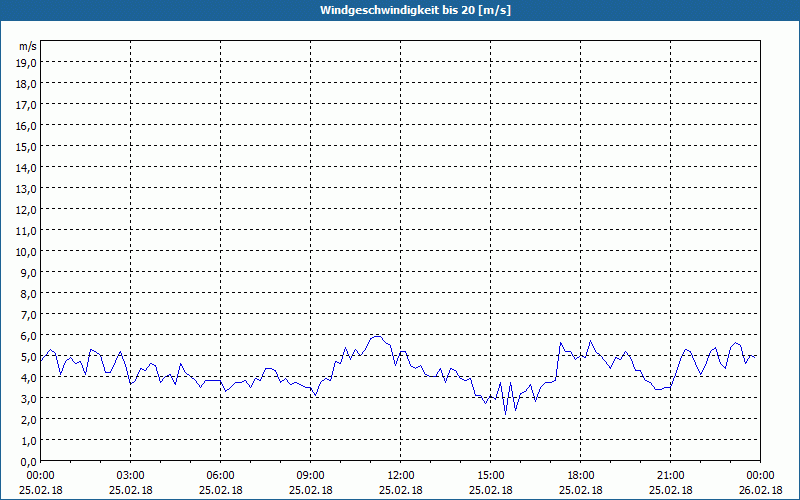Click the 7,0 y-axis label
This screenshot has width=800, height=500.
click(29, 315)
